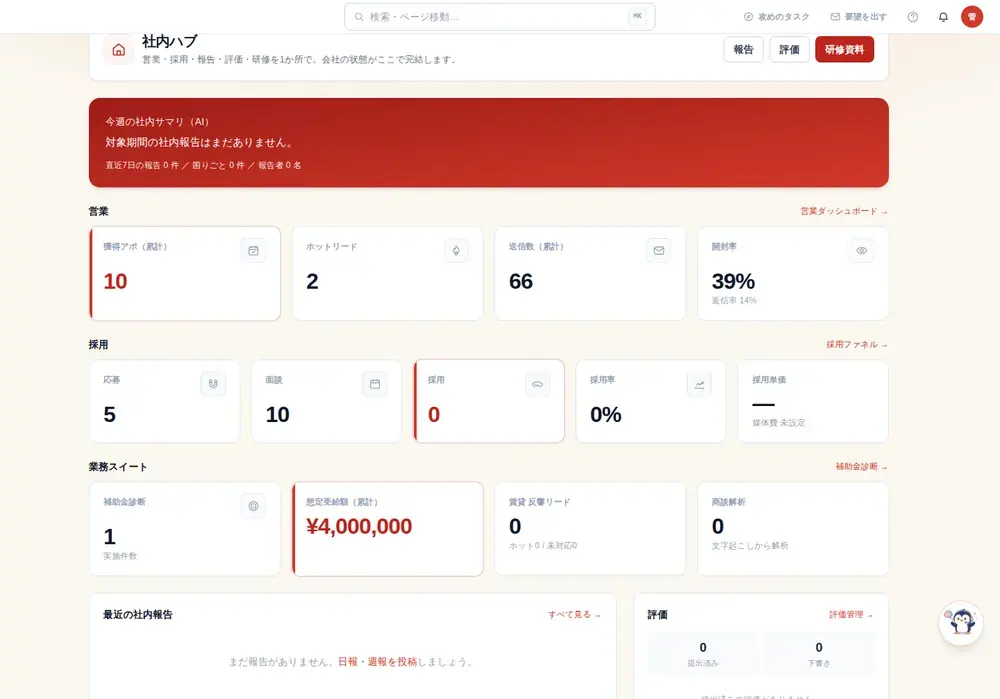1000x699 pixels.
Task: Click 文字起こしから解析 text
Action: pyautogui.click(x=750, y=546)
